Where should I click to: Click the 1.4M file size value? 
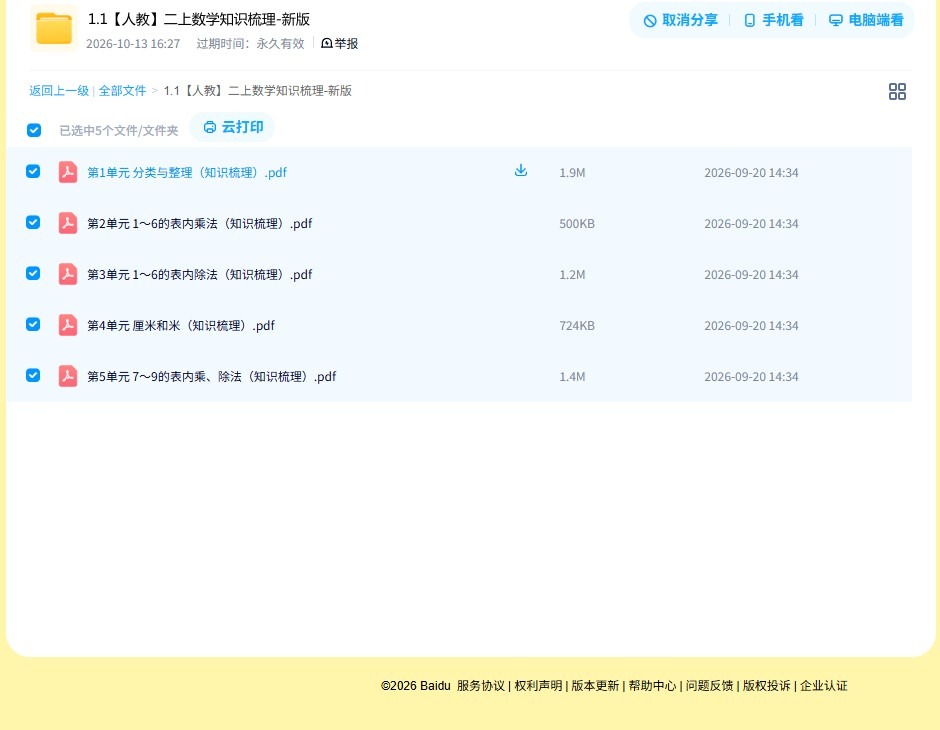pos(572,376)
